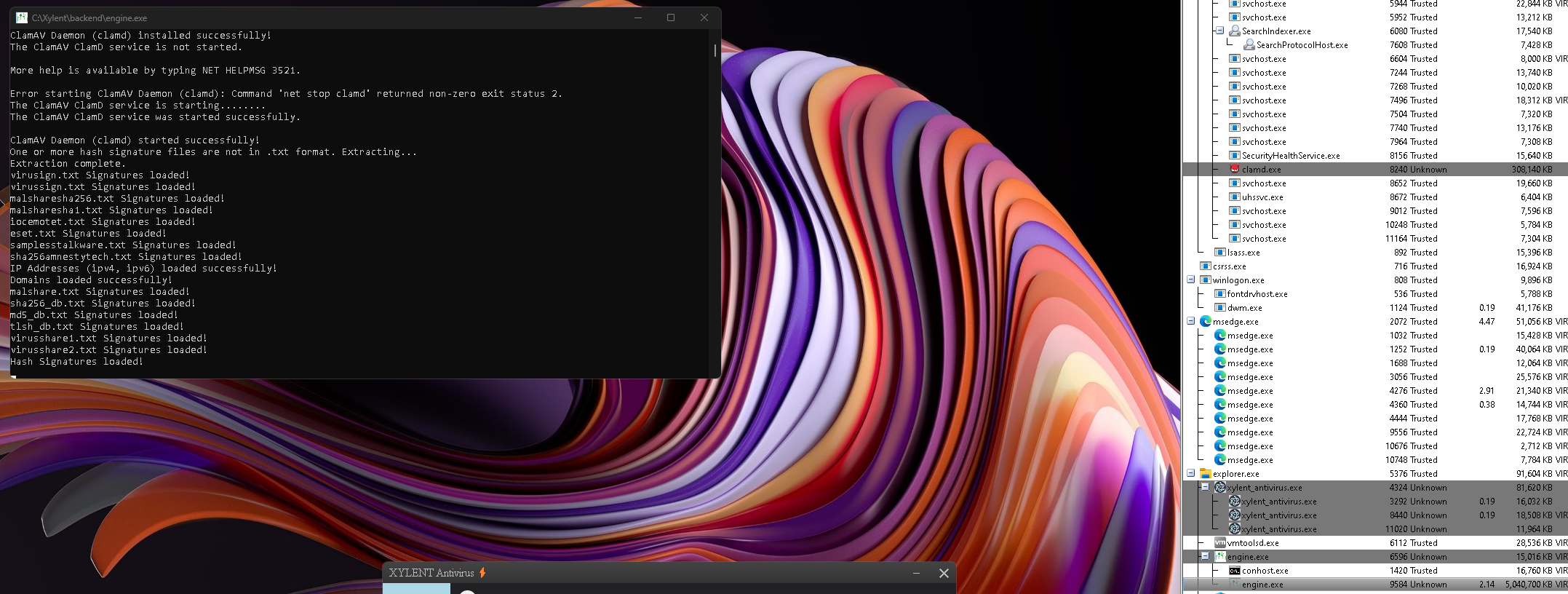Select the msedge.exe row with PID 1032

coord(1375,335)
